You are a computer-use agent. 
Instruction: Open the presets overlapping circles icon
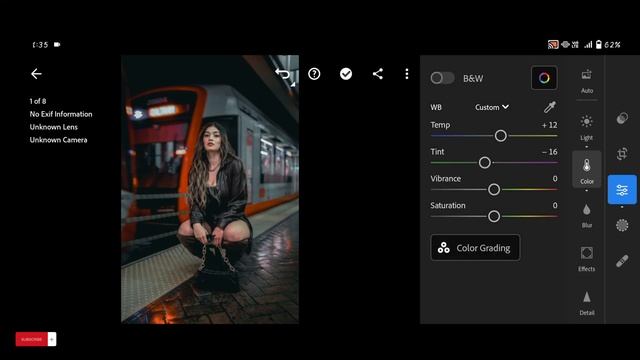[622, 118]
